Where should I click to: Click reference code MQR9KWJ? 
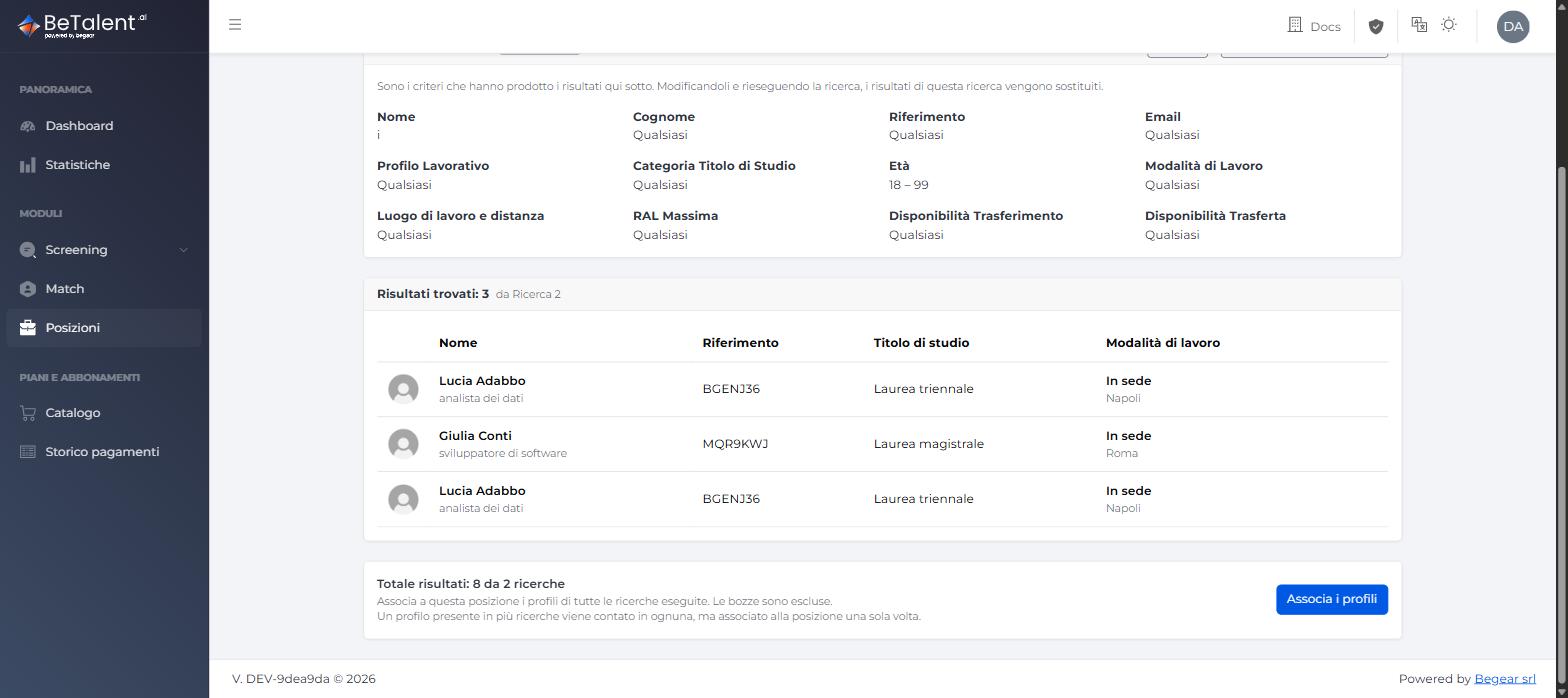tap(735, 444)
